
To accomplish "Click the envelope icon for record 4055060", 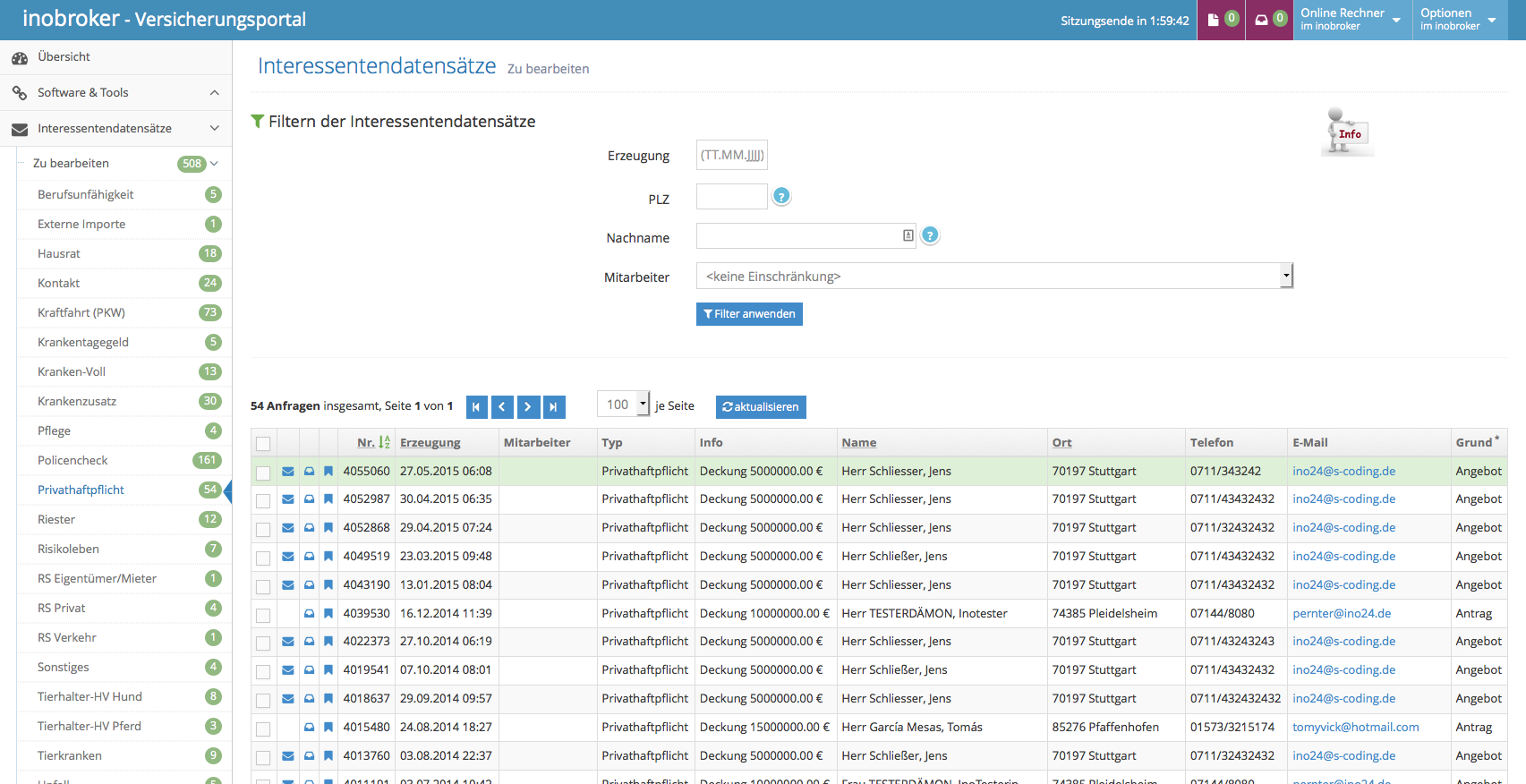I will pyautogui.click(x=288, y=472).
